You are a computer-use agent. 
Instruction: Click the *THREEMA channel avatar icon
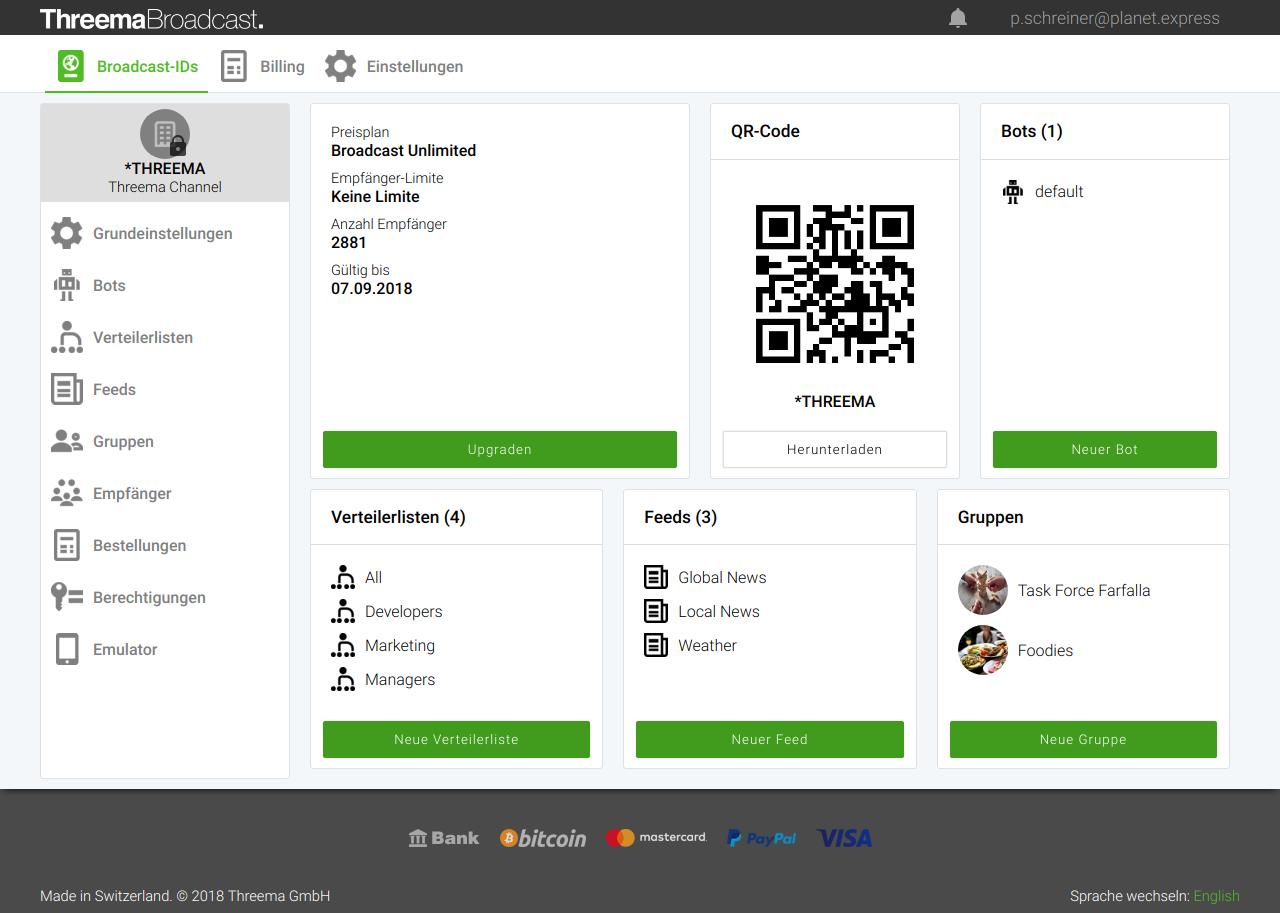[x=165, y=134]
